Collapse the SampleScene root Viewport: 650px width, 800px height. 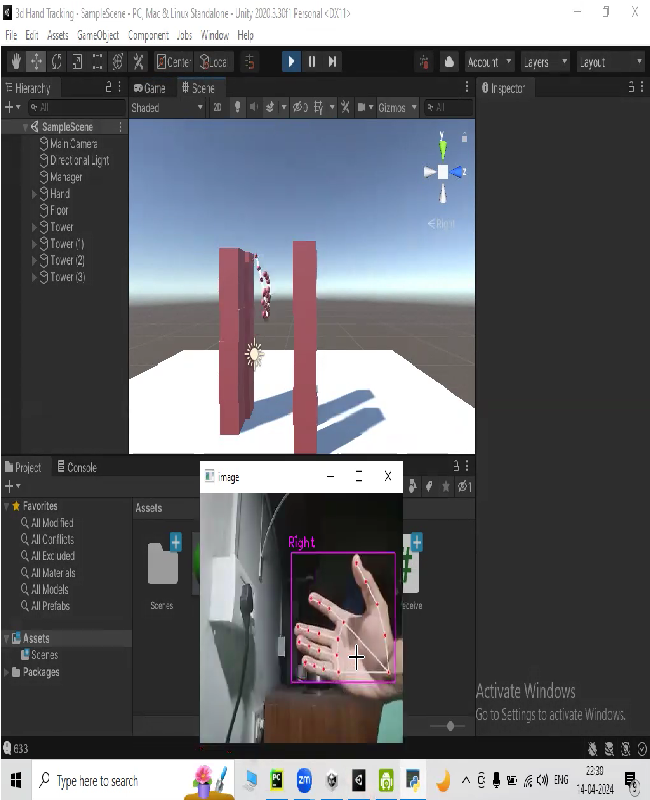pos(26,127)
